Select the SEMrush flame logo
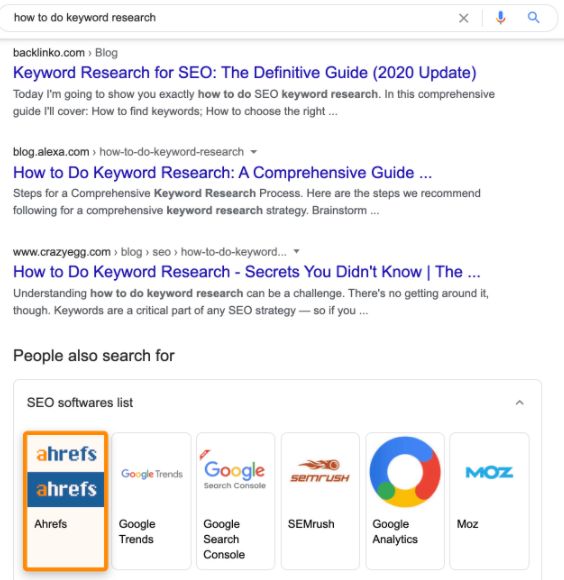The width and height of the screenshot is (564, 580). [x=320, y=470]
